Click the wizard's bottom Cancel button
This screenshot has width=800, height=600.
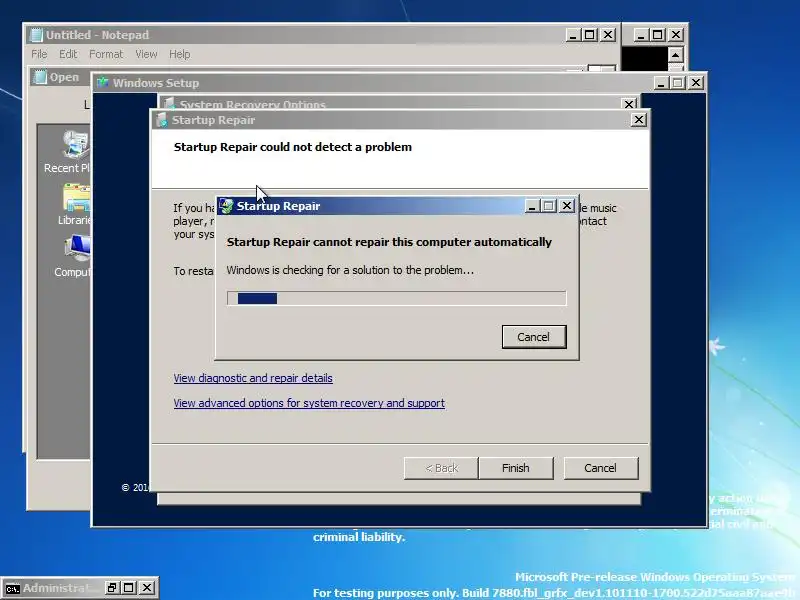601,468
